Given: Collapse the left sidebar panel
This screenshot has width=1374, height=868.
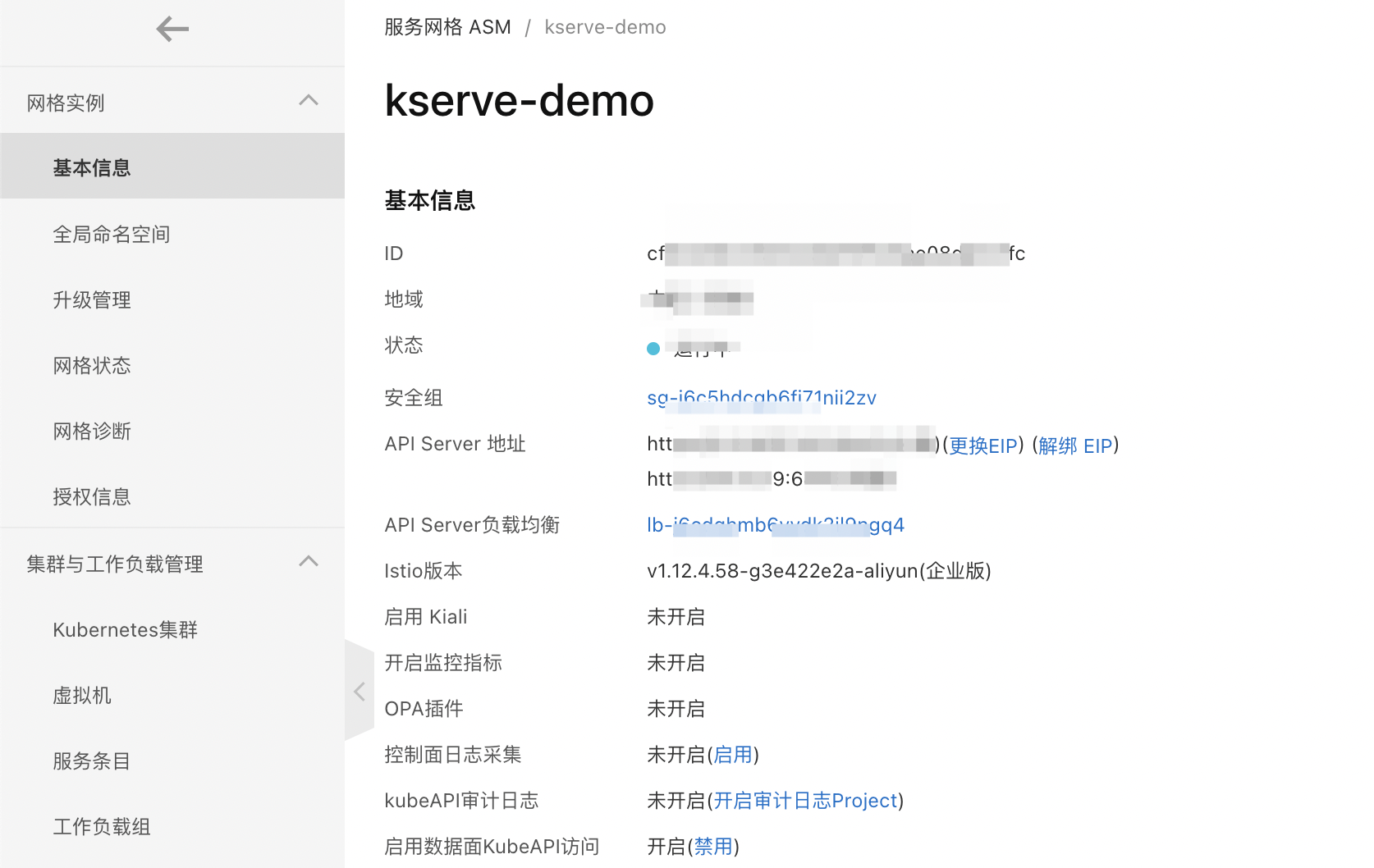Looking at the screenshot, I should click(x=360, y=691).
